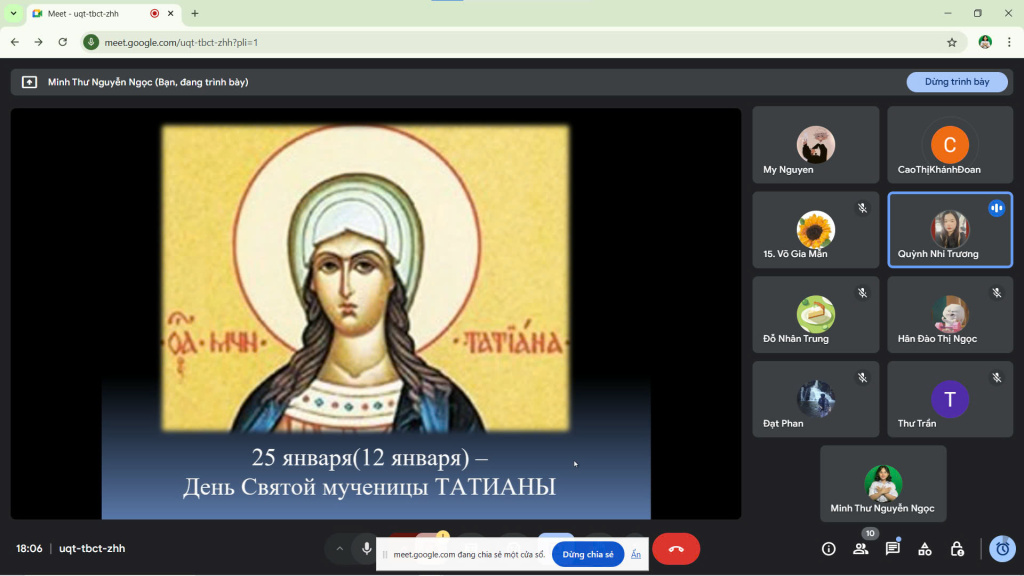
Task: Click the 18:06 time display
Action: [x=29, y=549]
